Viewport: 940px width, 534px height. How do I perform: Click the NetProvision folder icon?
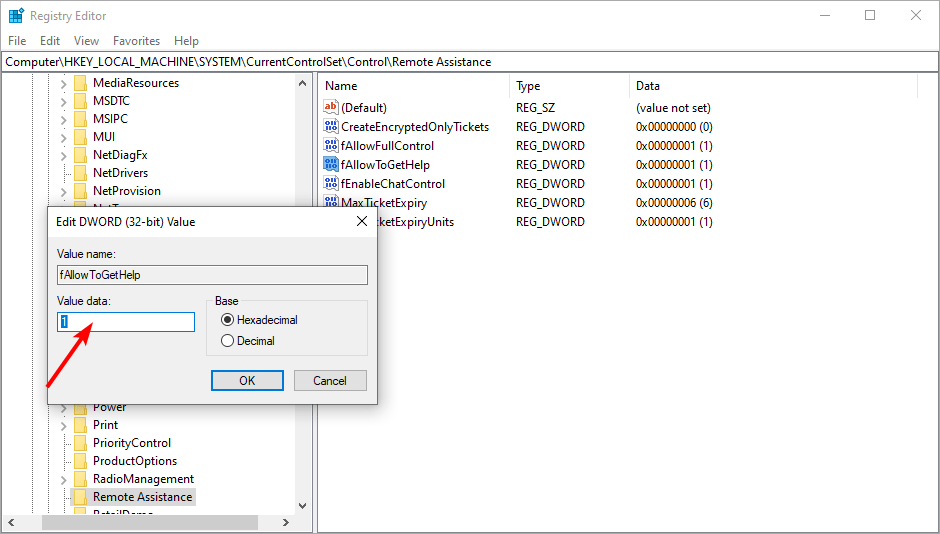click(x=80, y=191)
